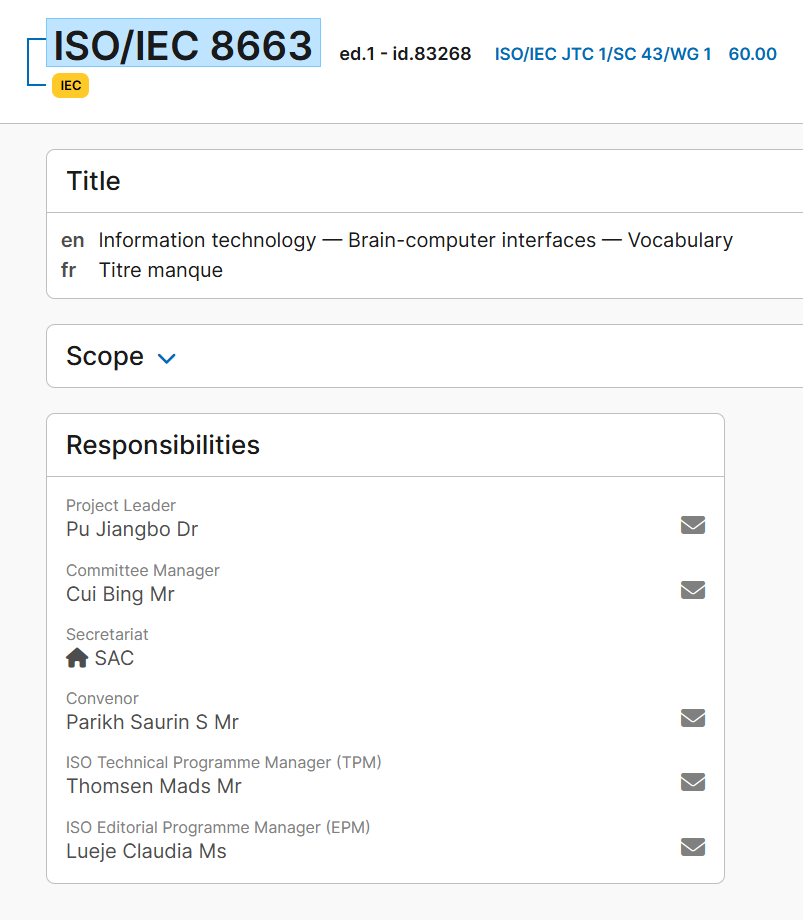This screenshot has height=920, width=803.
Task: Click the home icon beside SAC
Action: pyautogui.click(x=77, y=658)
